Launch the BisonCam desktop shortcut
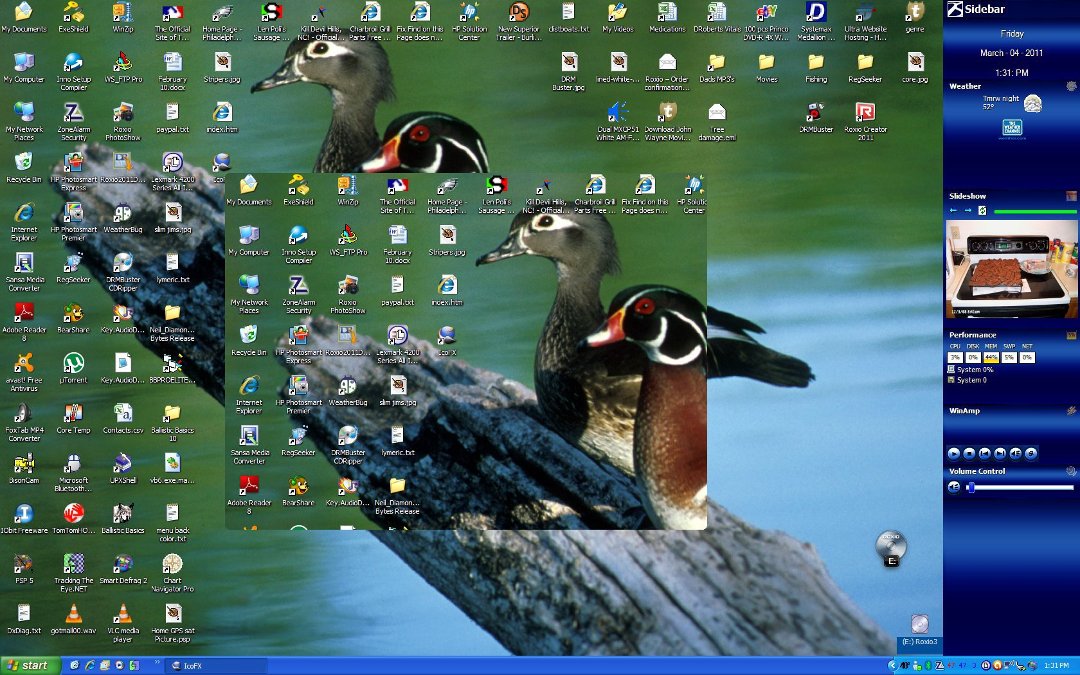Viewport: 1080px width, 675px height. (24, 464)
